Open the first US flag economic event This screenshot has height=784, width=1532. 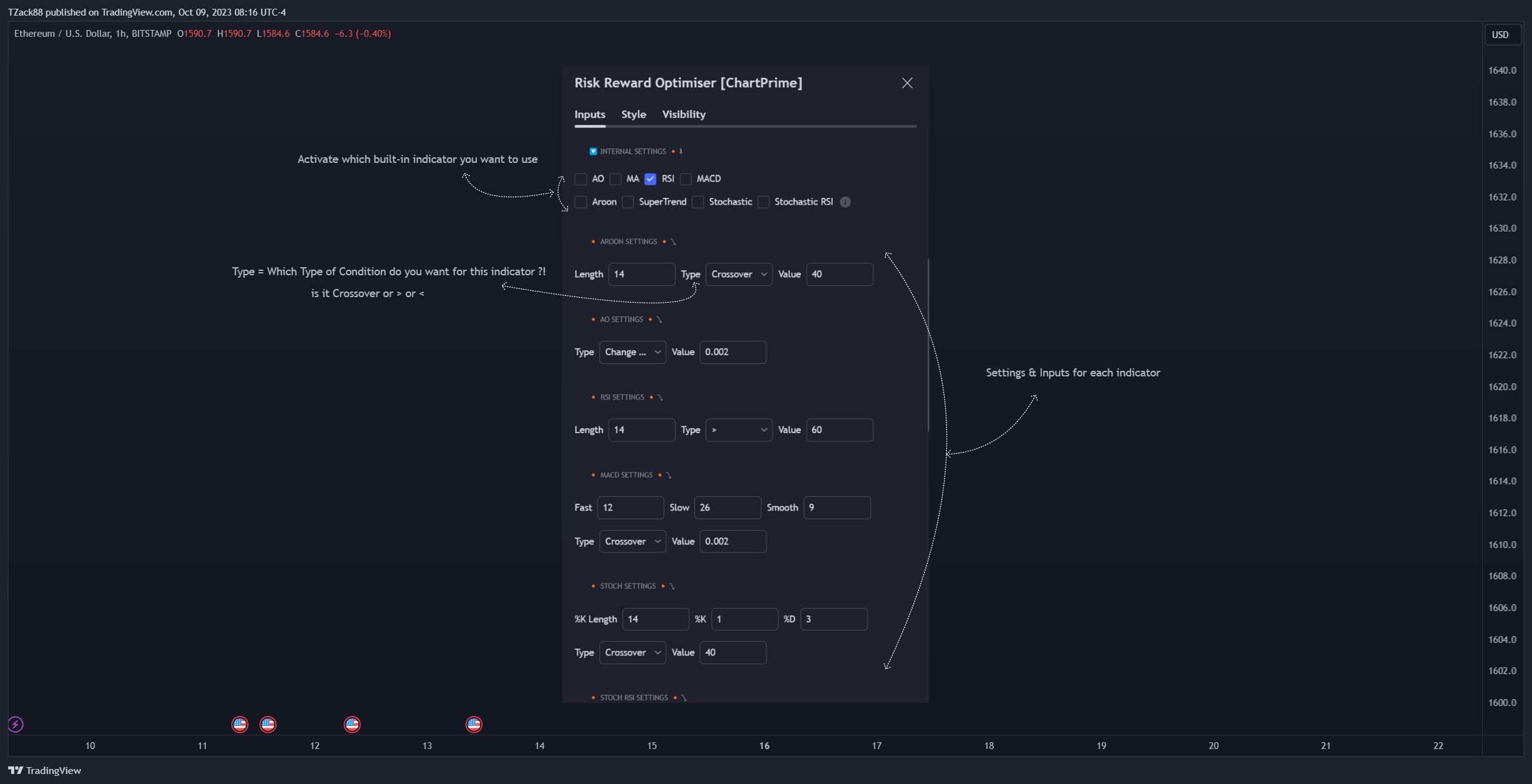pos(240,724)
